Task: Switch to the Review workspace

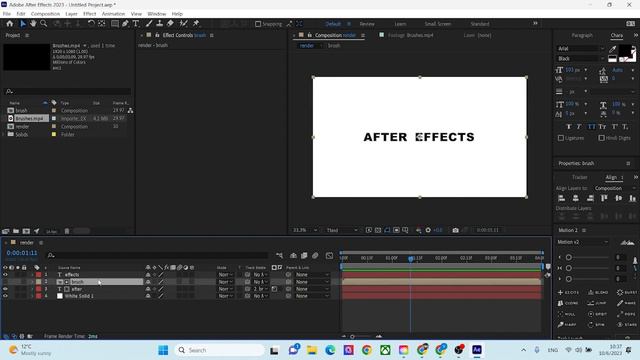Action: click(367, 24)
